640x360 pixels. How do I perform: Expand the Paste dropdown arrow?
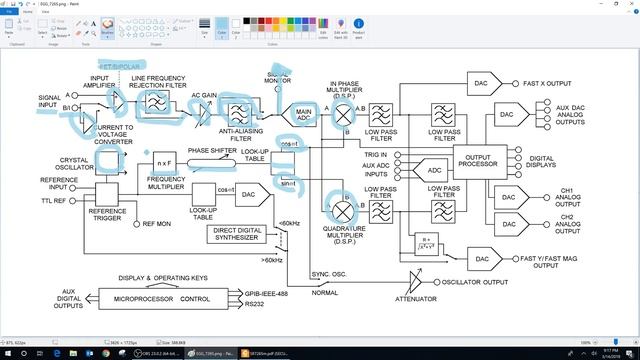9,37
